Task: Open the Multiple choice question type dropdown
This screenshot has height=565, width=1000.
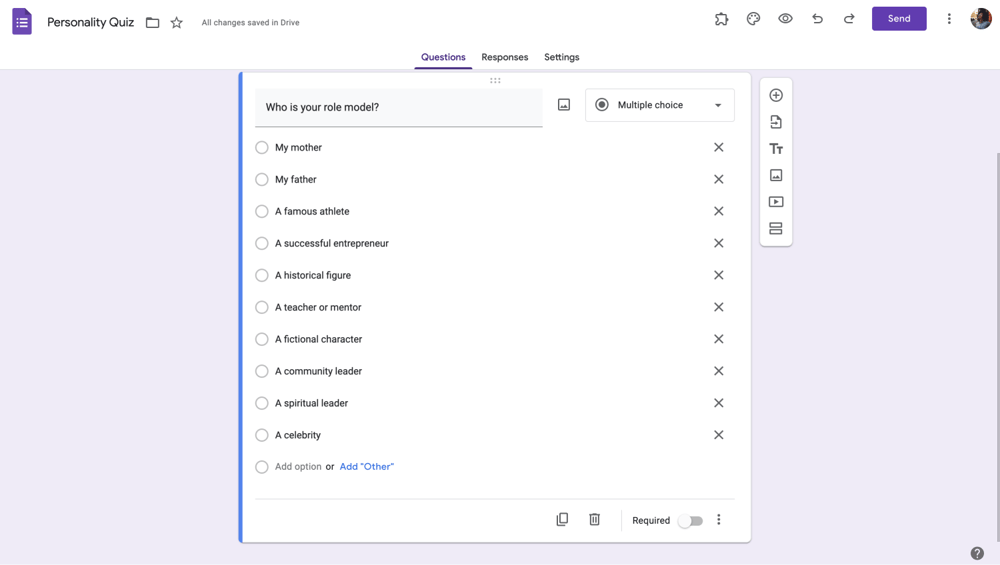Action: [659, 105]
